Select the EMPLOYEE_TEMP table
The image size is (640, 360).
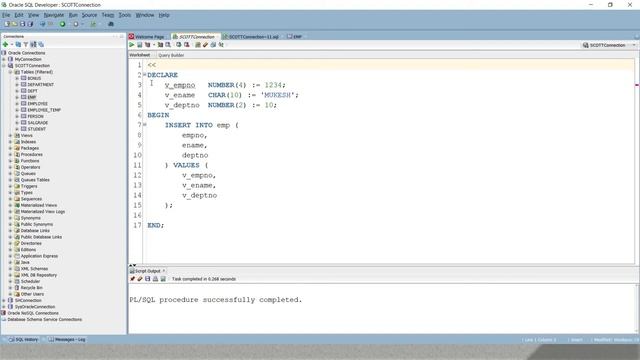[x=44, y=110]
